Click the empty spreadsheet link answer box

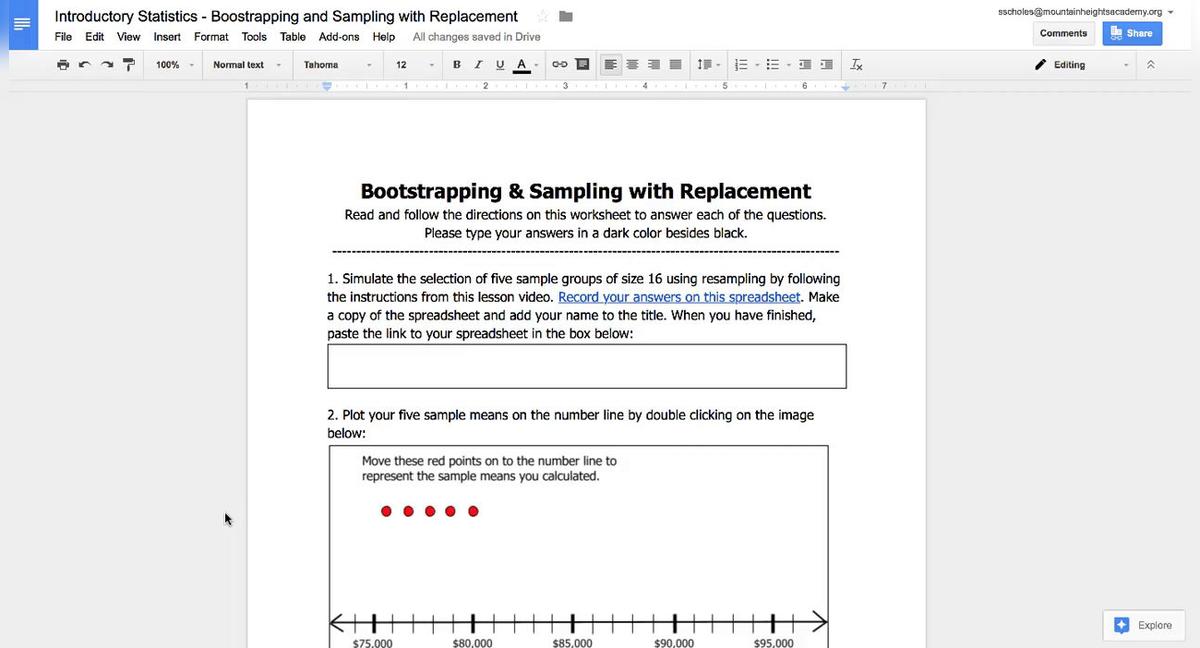point(586,366)
